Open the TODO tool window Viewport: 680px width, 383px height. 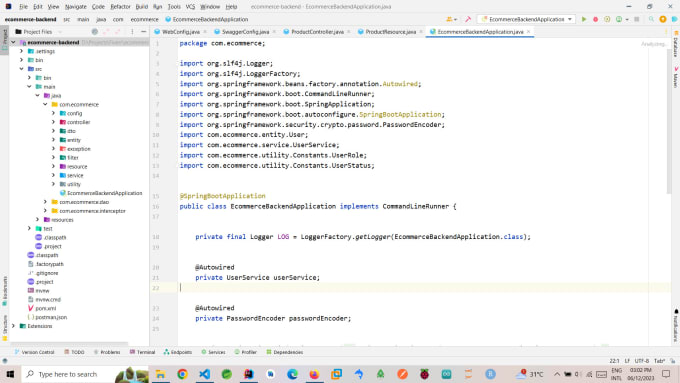coord(74,352)
